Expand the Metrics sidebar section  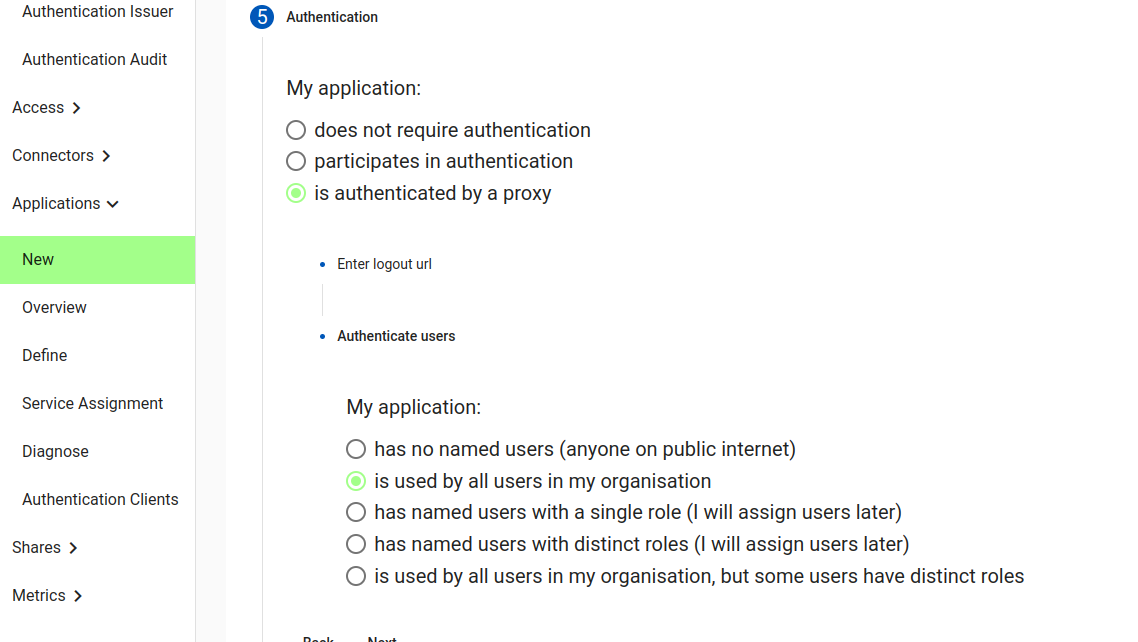click(x=47, y=595)
